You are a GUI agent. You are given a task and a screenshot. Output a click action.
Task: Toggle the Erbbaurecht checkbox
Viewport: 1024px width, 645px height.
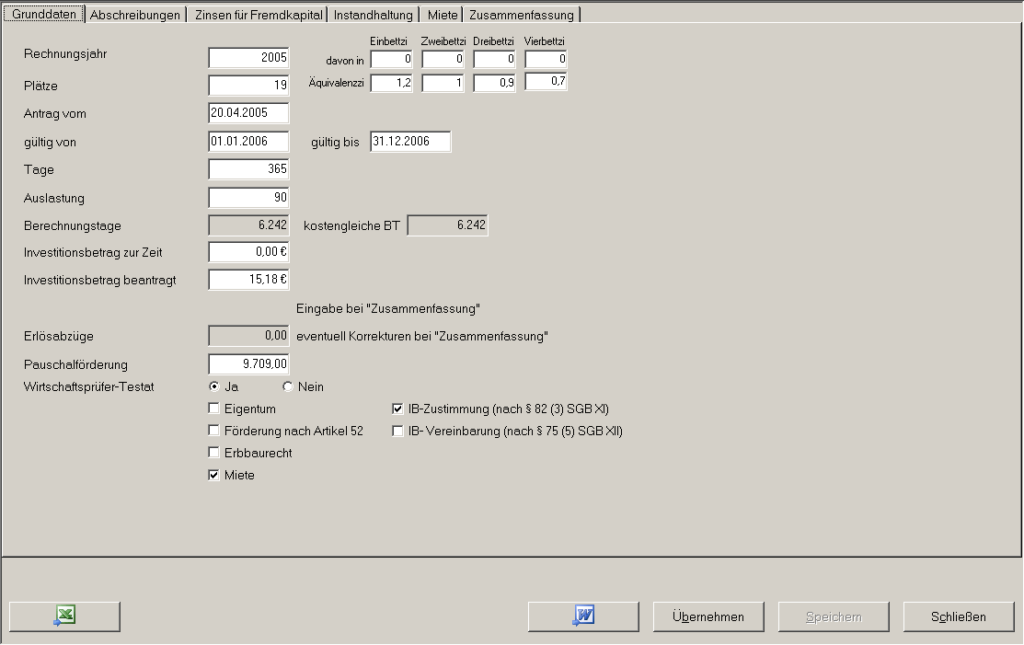pyautogui.click(x=214, y=453)
